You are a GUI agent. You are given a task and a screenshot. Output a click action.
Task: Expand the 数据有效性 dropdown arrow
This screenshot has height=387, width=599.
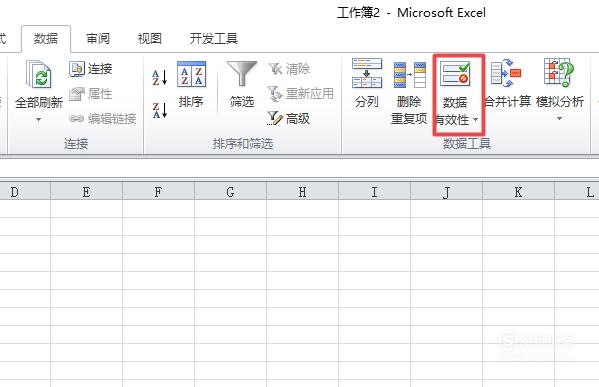pyautogui.click(x=476, y=120)
